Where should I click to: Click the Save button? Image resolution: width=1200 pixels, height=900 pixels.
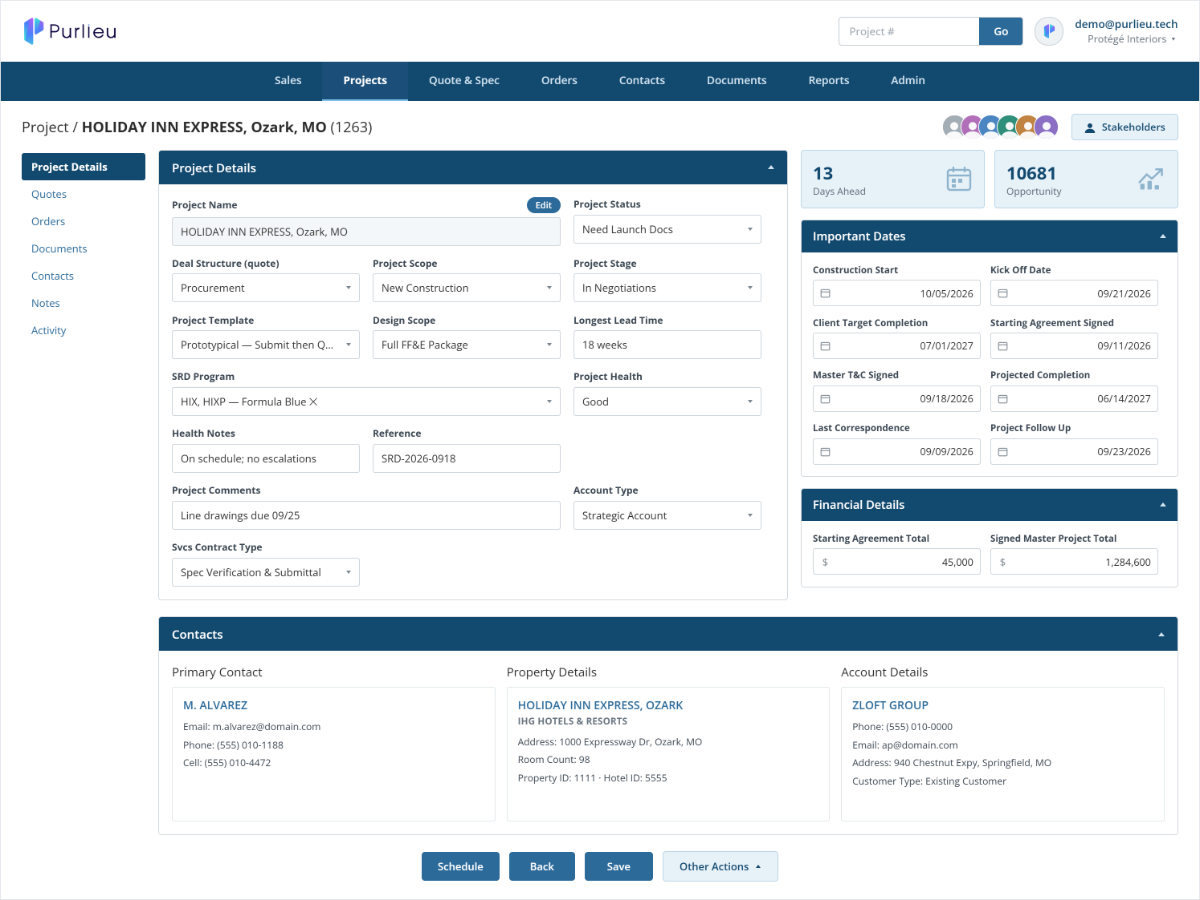(x=619, y=867)
